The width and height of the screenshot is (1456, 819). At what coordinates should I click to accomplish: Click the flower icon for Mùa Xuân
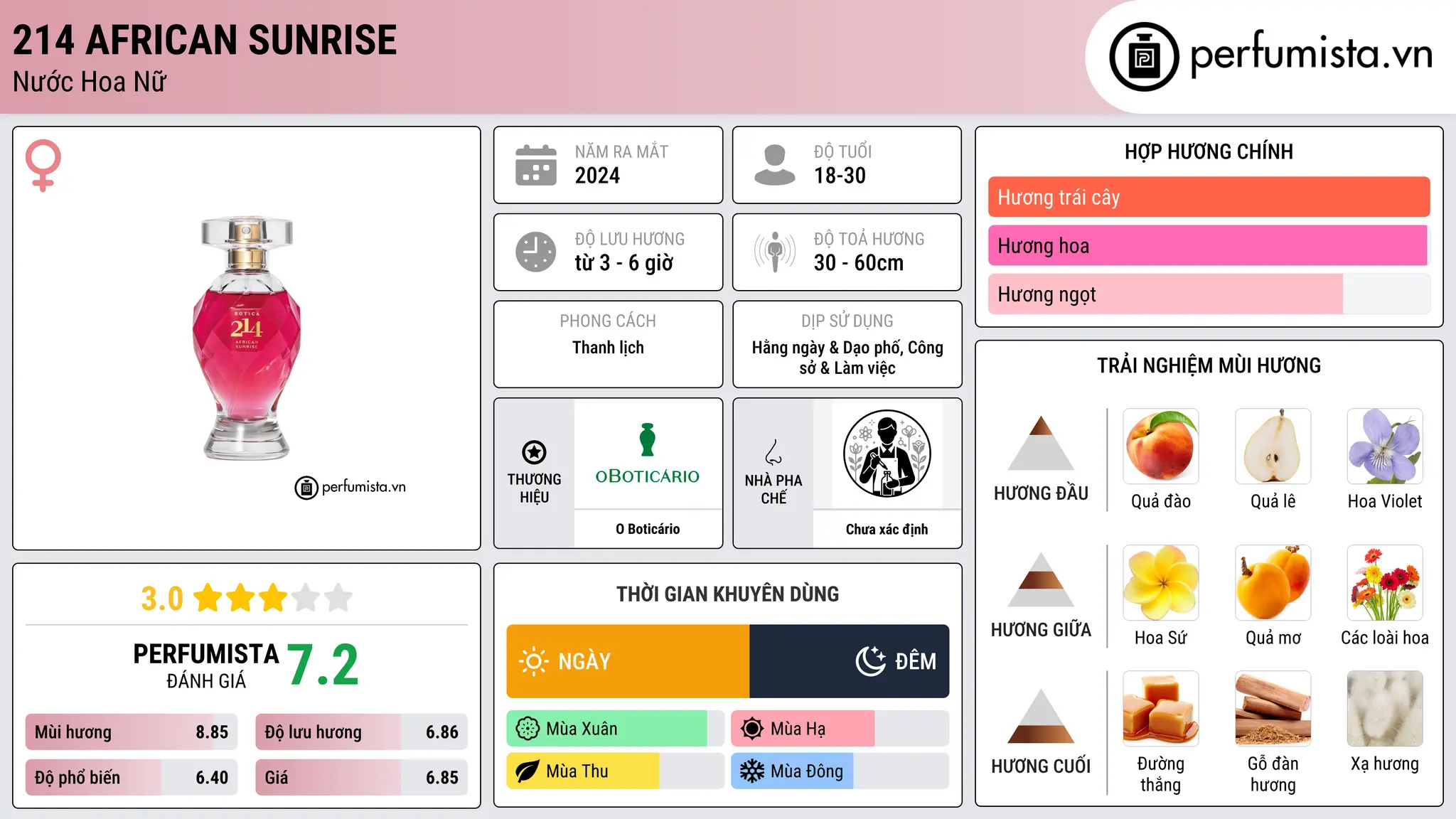(x=528, y=729)
